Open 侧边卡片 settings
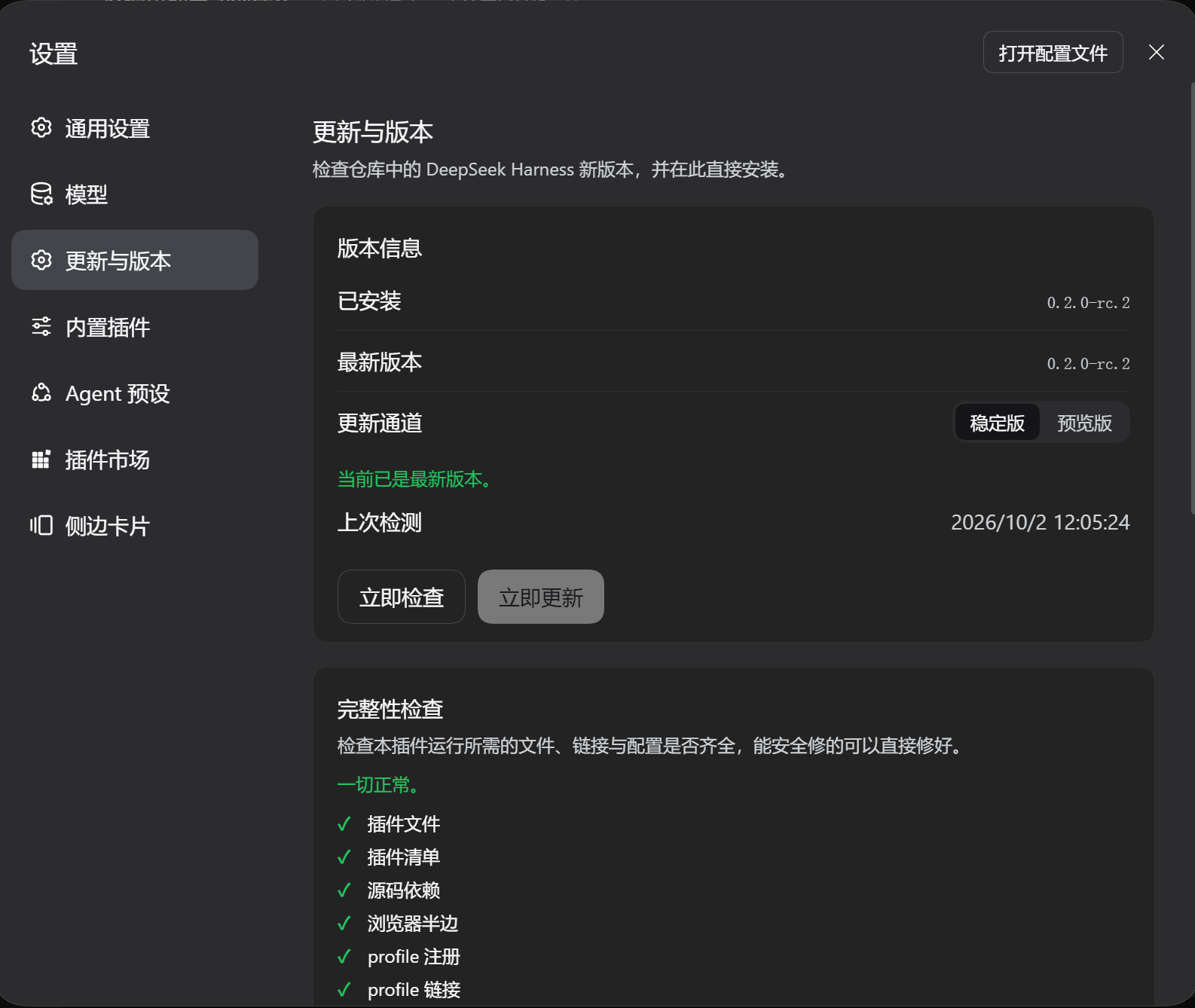The height and width of the screenshot is (1008, 1195). click(x=135, y=526)
